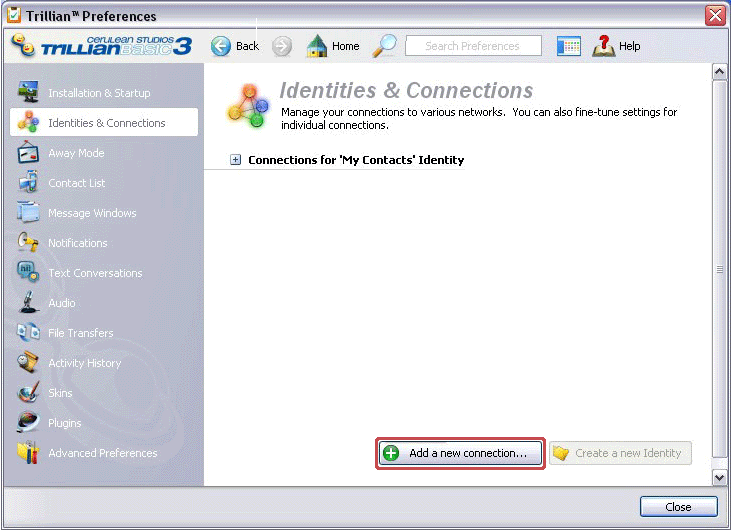Select Identities & Connections section
Image resolution: width=732 pixels, height=530 pixels.
(x=104, y=122)
